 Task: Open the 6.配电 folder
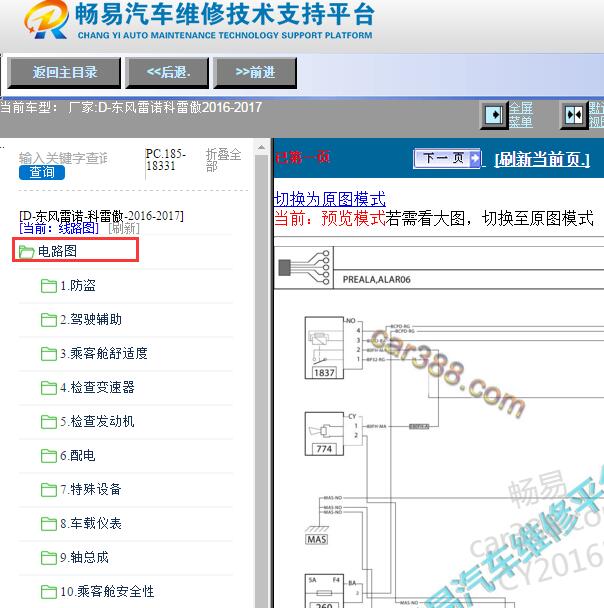click(x=78, y=456)
